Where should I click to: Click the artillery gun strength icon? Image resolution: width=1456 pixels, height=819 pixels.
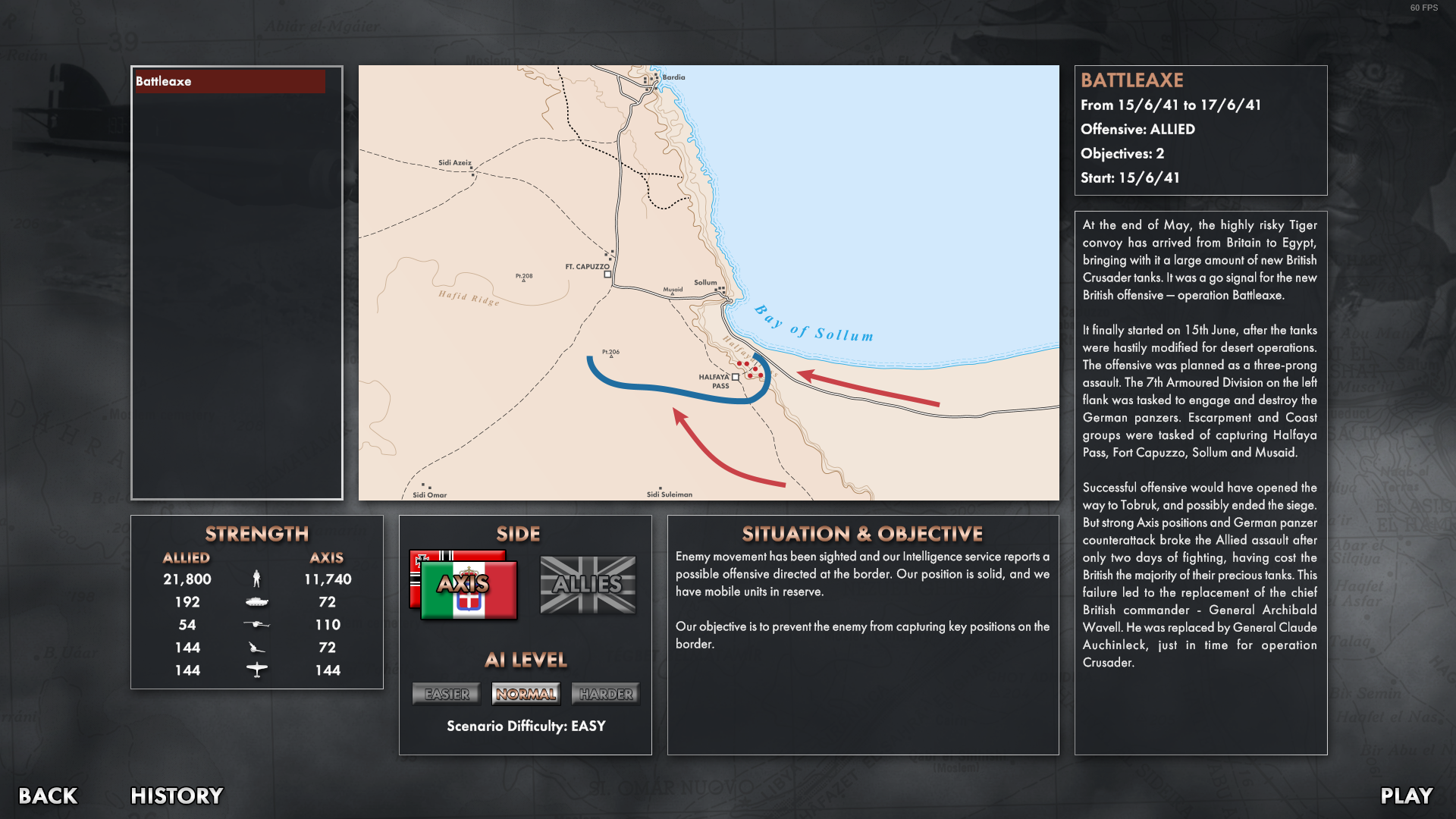[256, 648]
